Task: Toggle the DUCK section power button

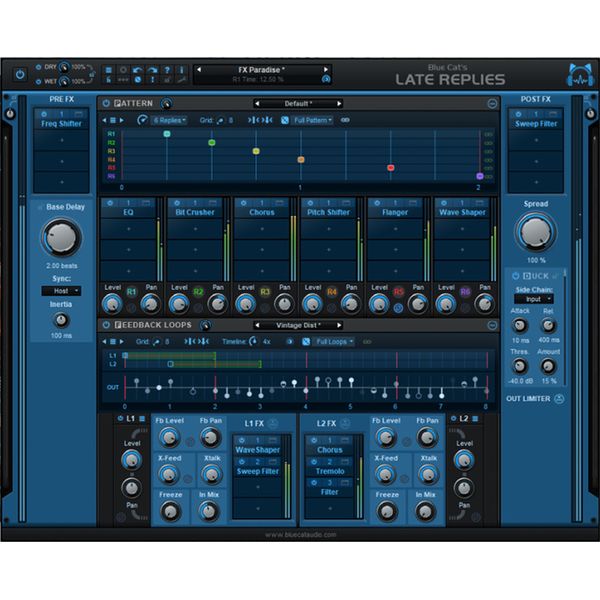Action: 515,276
